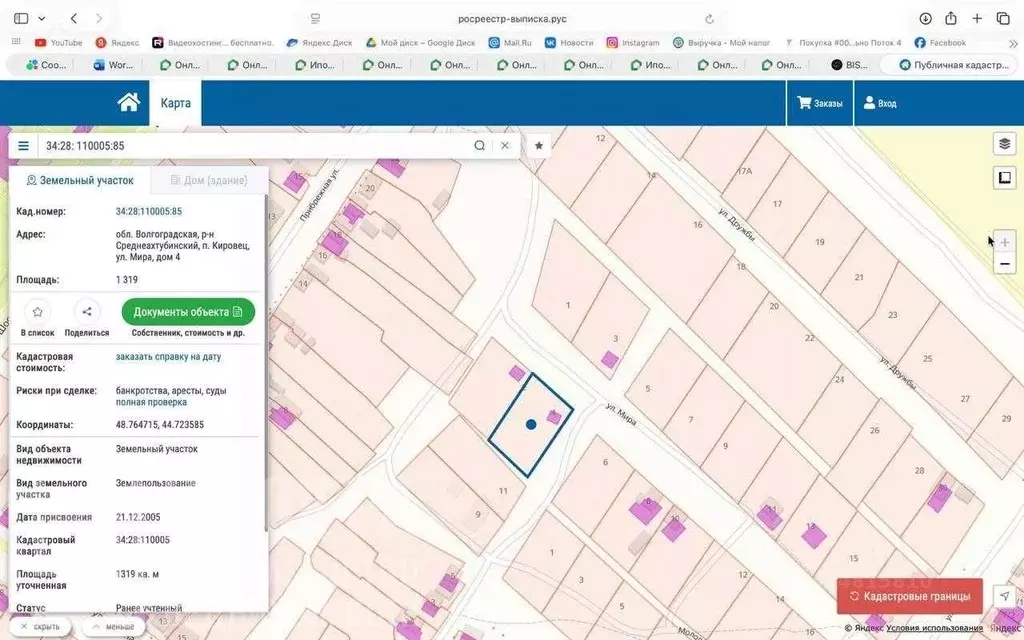Switch to the Дом (здание) tab
1024x640 pixels.
pyautogui.click(x=210, y=180)
